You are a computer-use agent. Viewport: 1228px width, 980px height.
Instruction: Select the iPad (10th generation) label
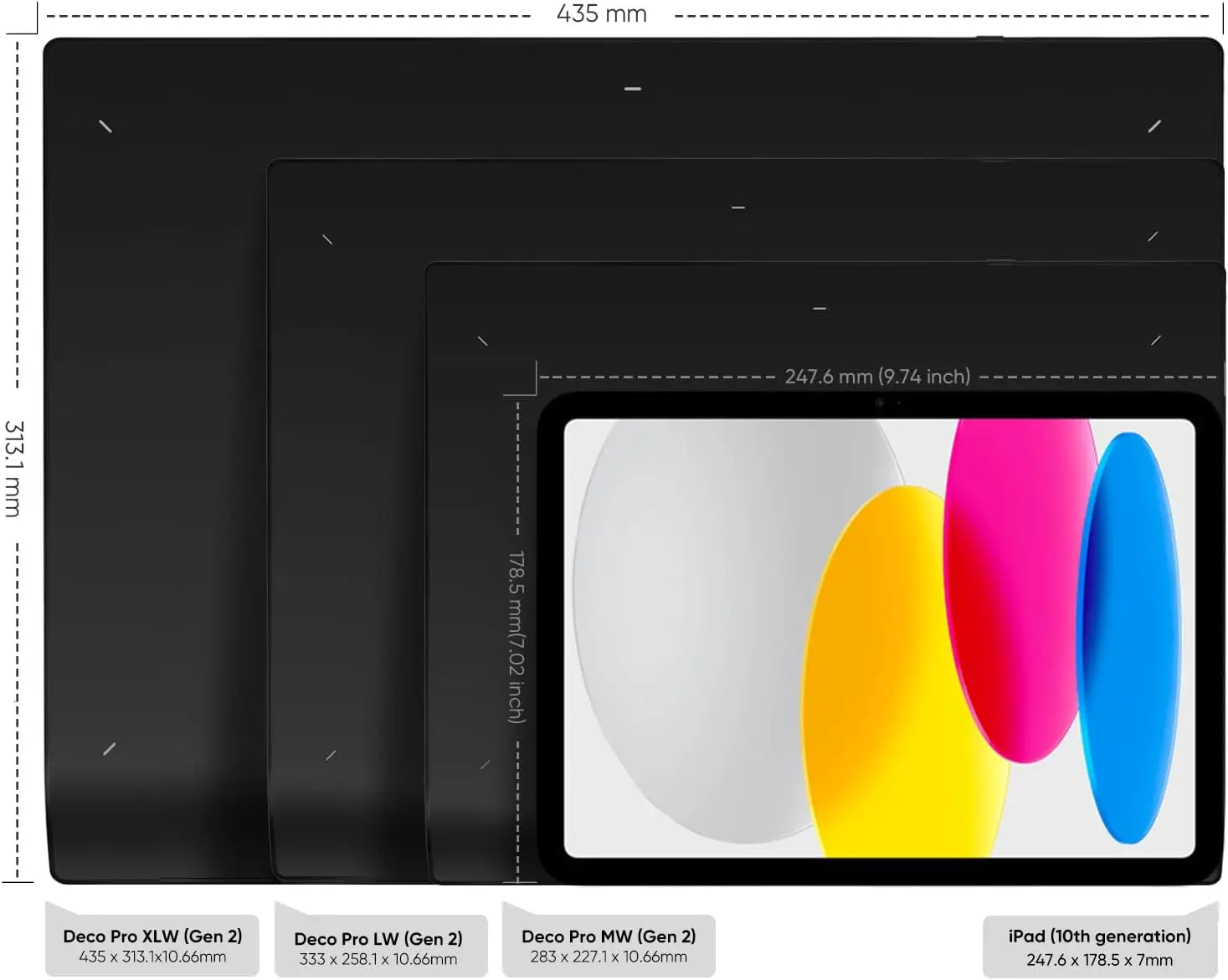tap(1099, 936)
